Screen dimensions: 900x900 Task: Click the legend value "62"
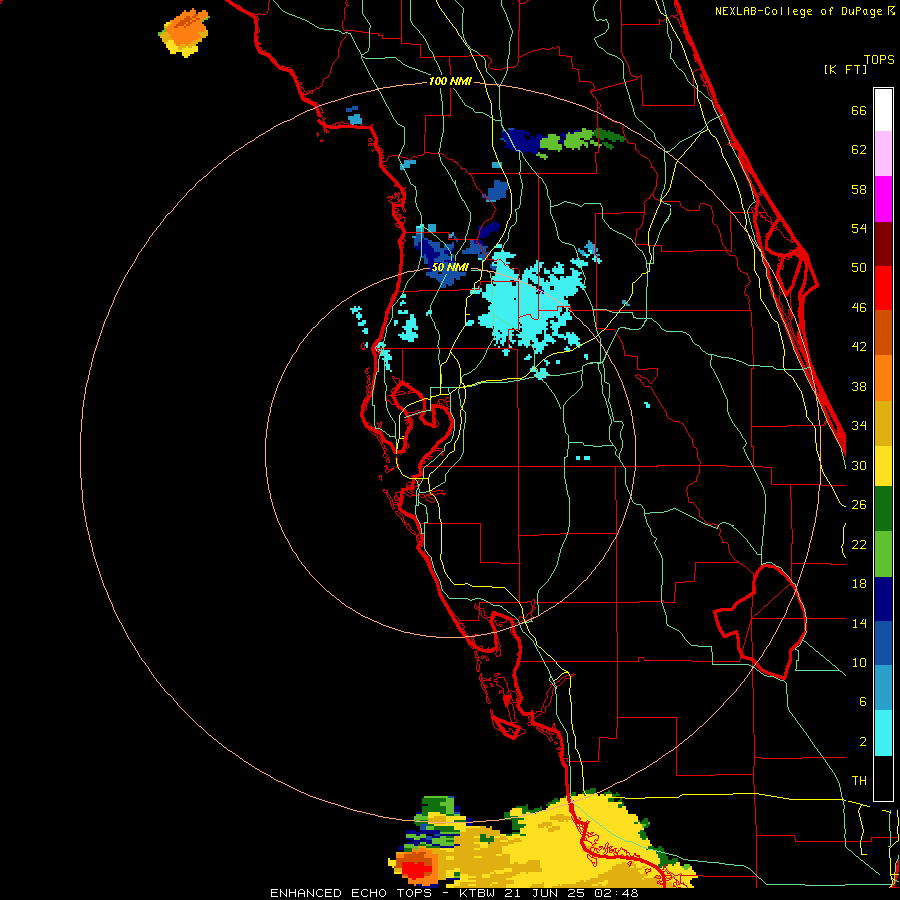tap(859, 150)
